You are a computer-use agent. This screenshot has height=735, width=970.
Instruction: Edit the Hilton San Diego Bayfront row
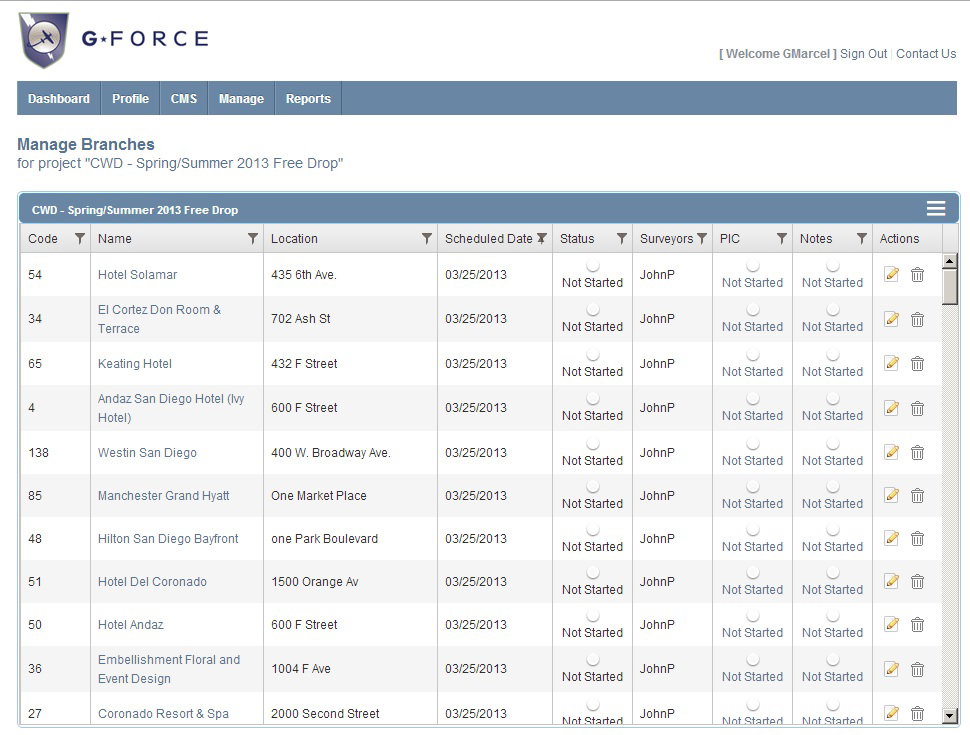click(891, 538)
